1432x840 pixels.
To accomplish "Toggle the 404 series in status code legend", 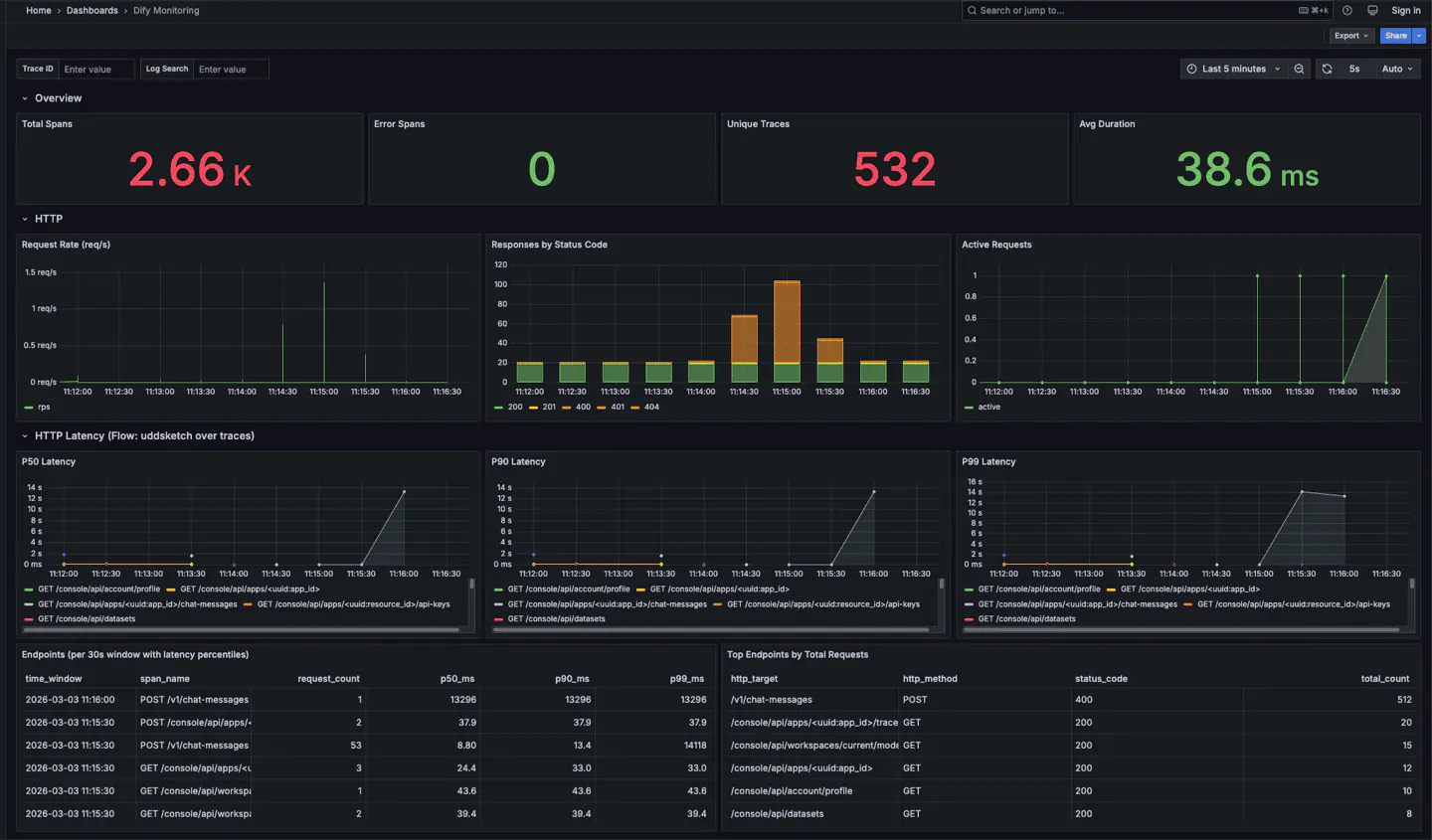I will coord(651,407).
